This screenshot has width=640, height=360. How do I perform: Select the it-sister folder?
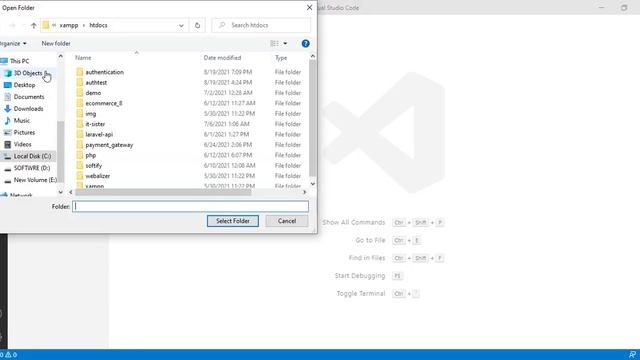tap(95, 124)
